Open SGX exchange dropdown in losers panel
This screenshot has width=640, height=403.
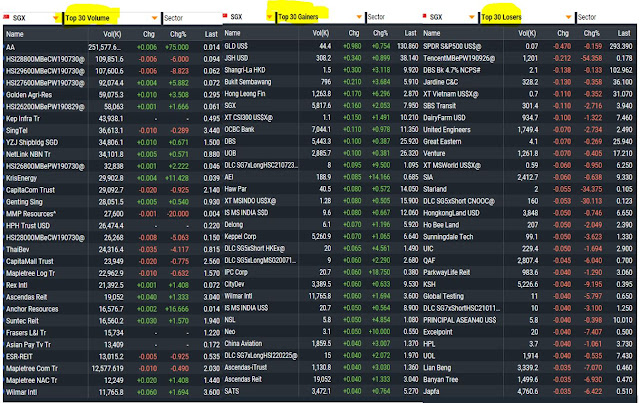click(x=471, y=17)
